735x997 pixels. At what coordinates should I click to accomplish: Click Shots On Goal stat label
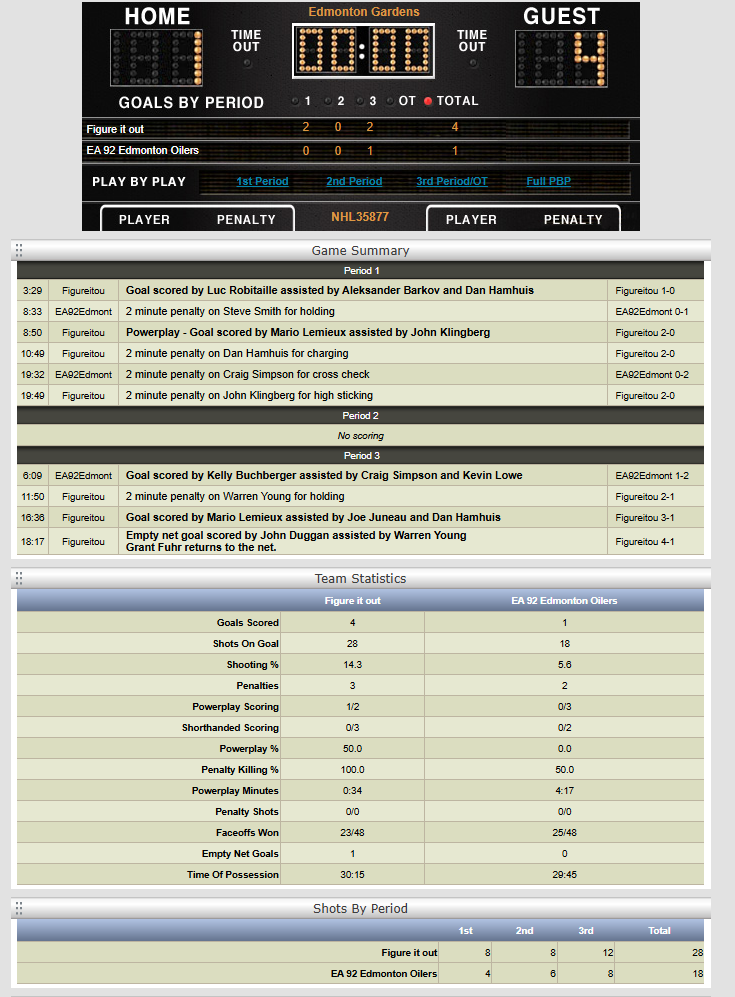tap(245, 644)
